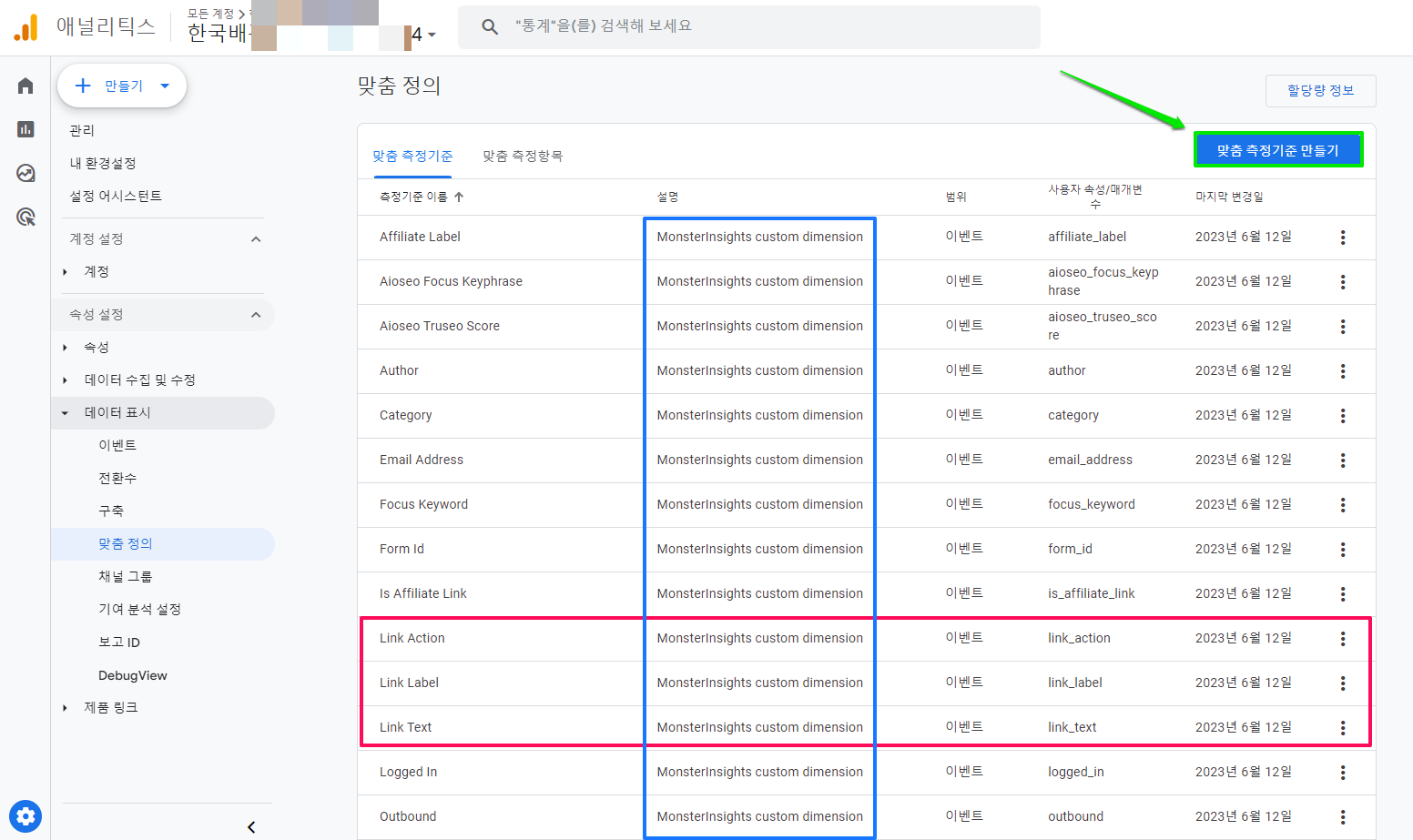Open more options for Category row
1413x840 pixels.
coord(1343,416)
